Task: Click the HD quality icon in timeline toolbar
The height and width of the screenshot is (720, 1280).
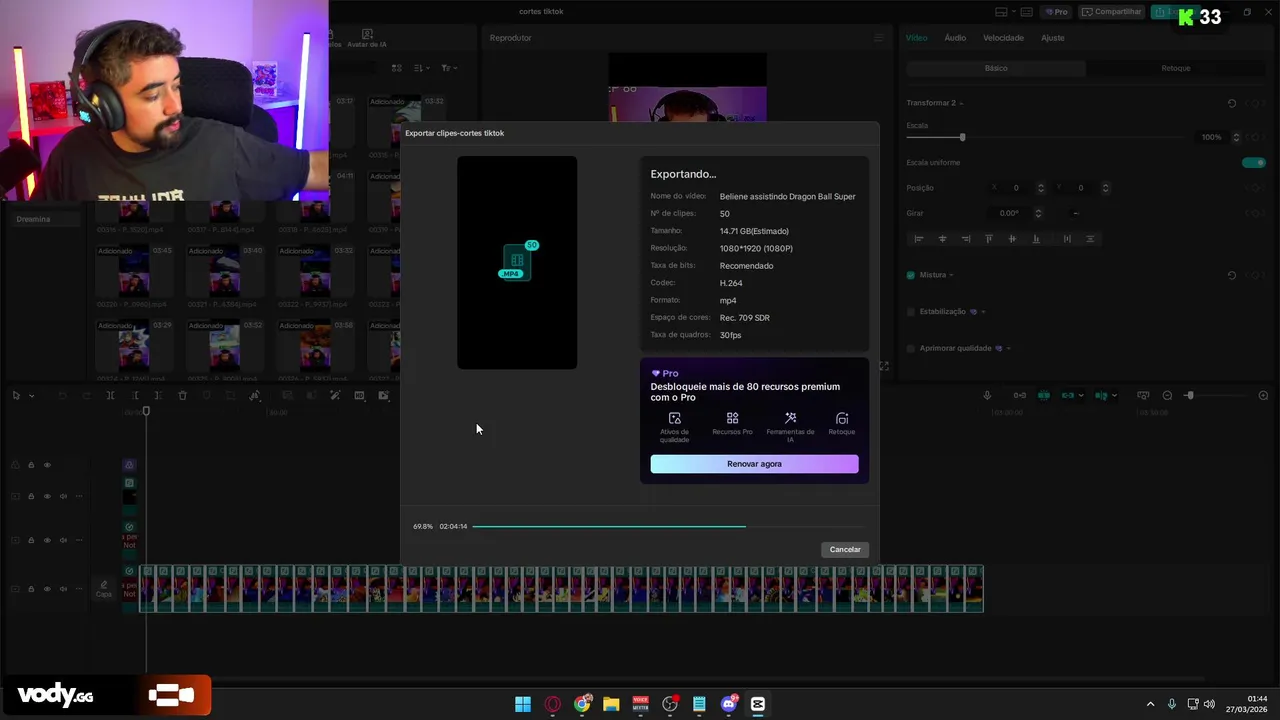Action: click(359, 396)
